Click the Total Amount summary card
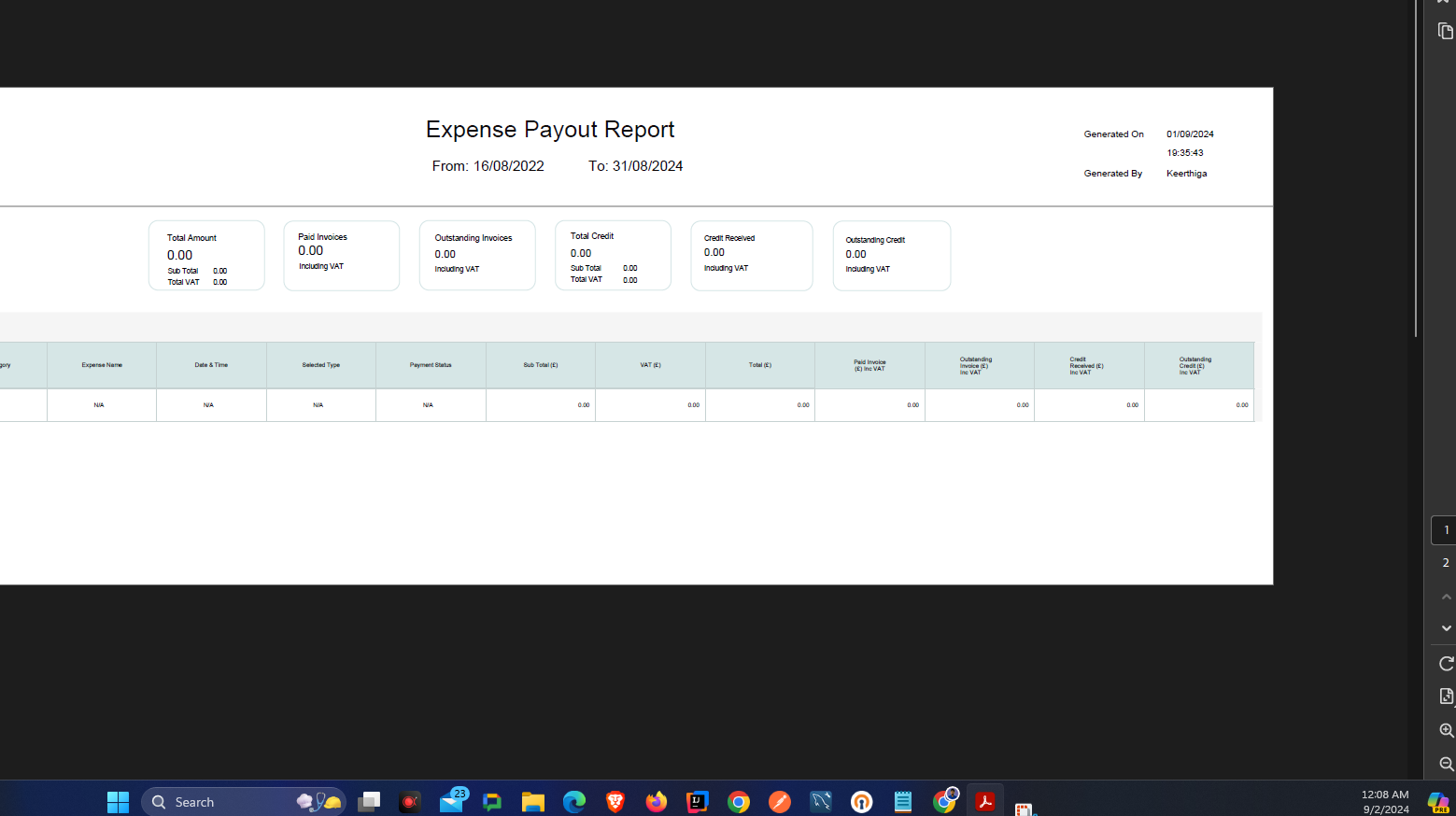Screen dimensions: 1456x816 click(x=206, y=256)
